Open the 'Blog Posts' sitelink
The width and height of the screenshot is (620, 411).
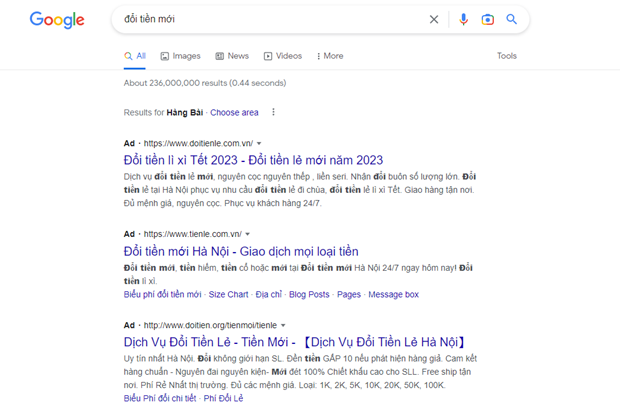pos(309,294)
